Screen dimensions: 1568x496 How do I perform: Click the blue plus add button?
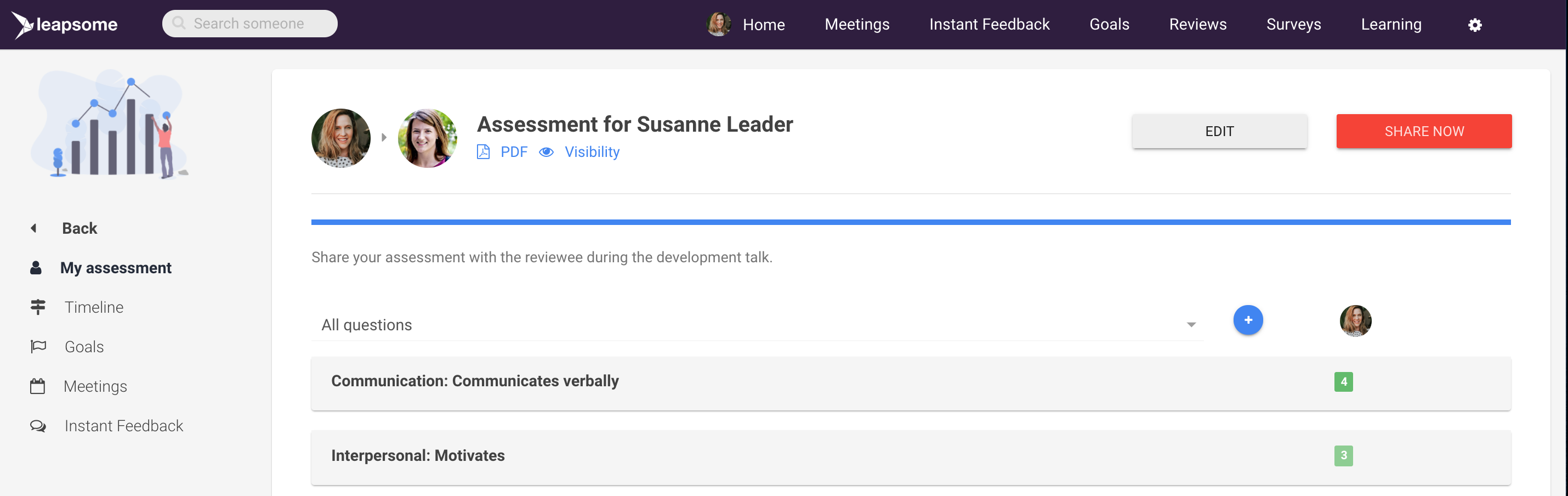coord(1248,320)
